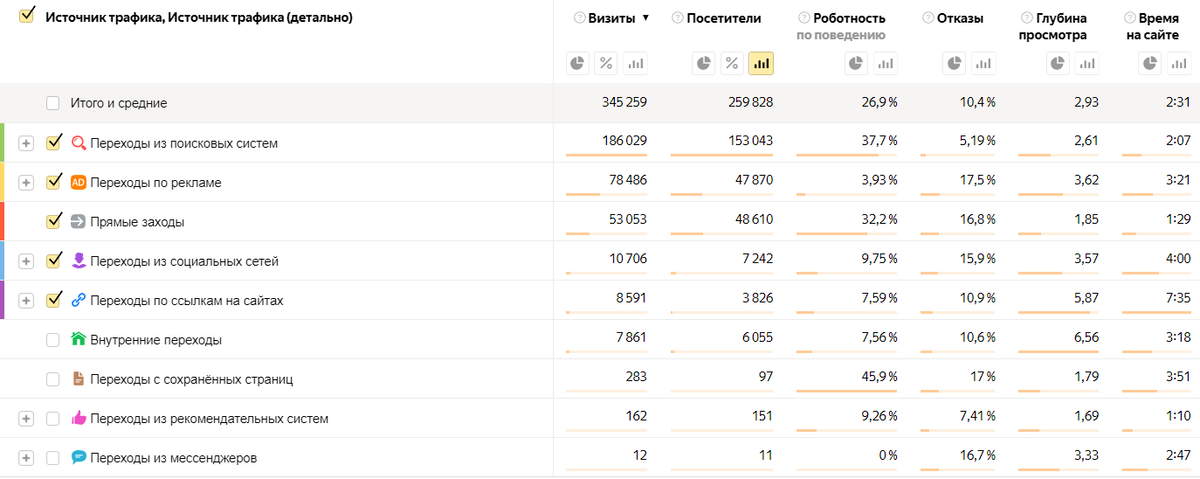Click the 345 259 total visits value

pyautogui.click(x=623, y=103)
